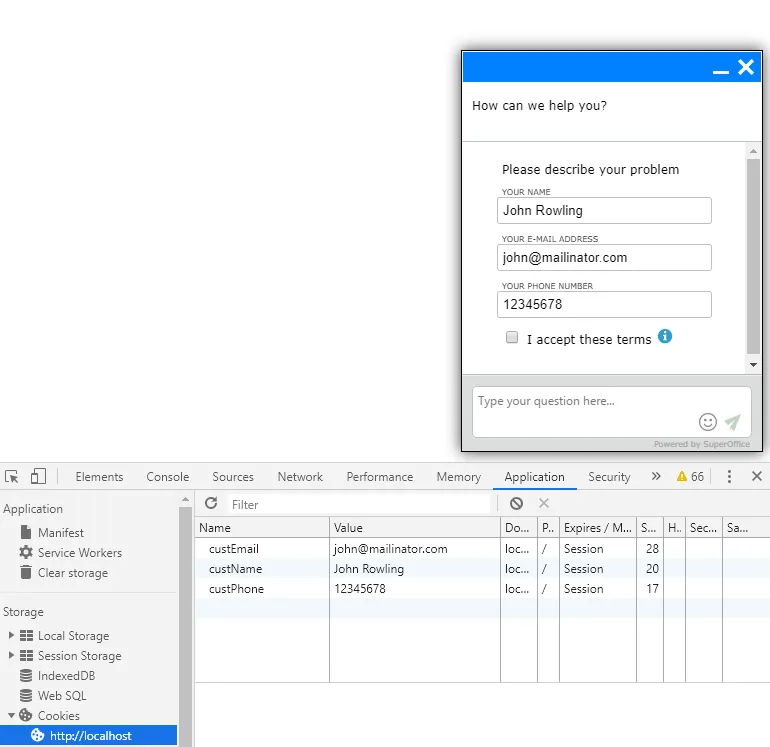Expand the Session Storage tree item
This screenshot has width=770, height=747.
pyautogui.click(x=12, y=656)
